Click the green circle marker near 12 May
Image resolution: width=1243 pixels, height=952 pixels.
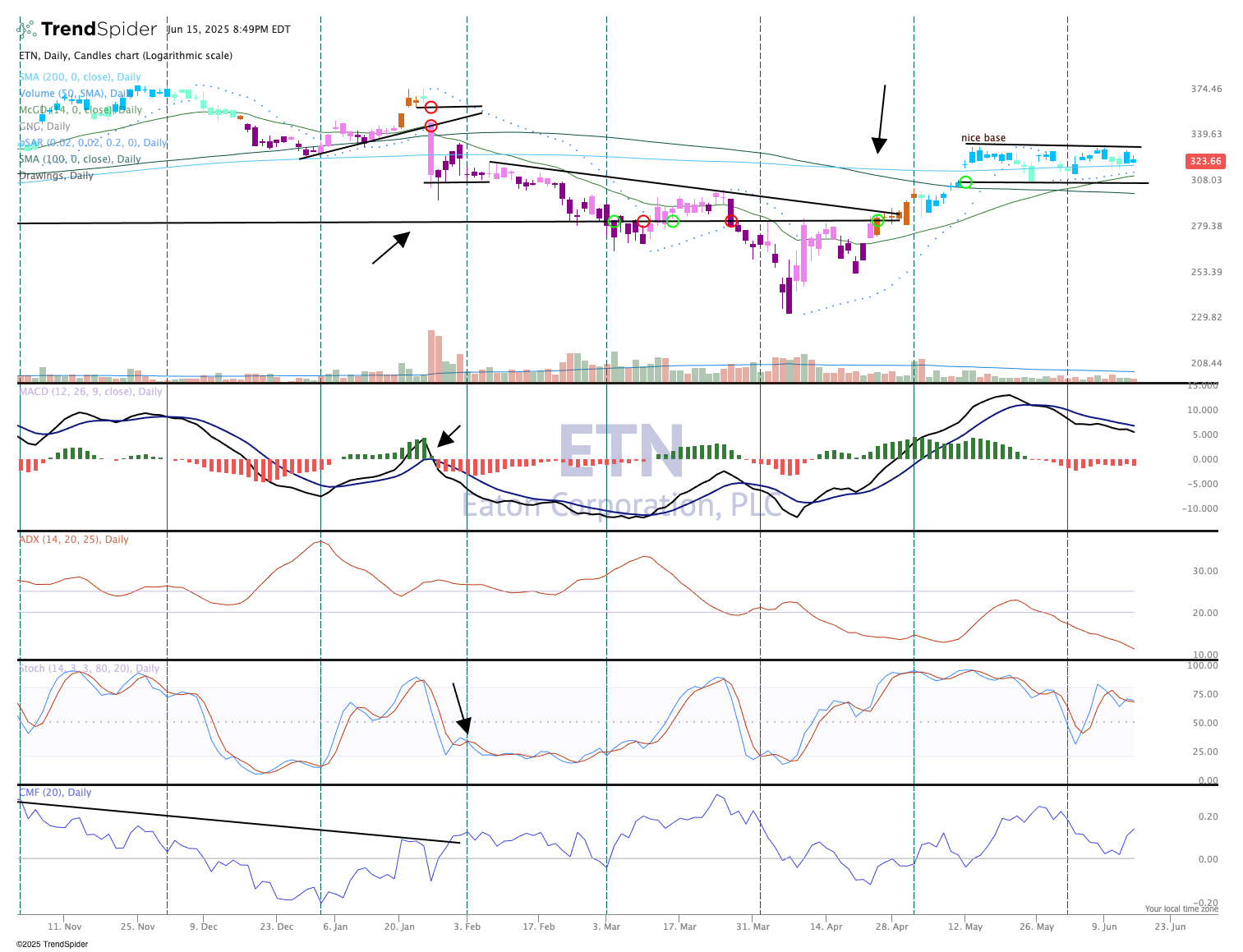click(966, 182)
